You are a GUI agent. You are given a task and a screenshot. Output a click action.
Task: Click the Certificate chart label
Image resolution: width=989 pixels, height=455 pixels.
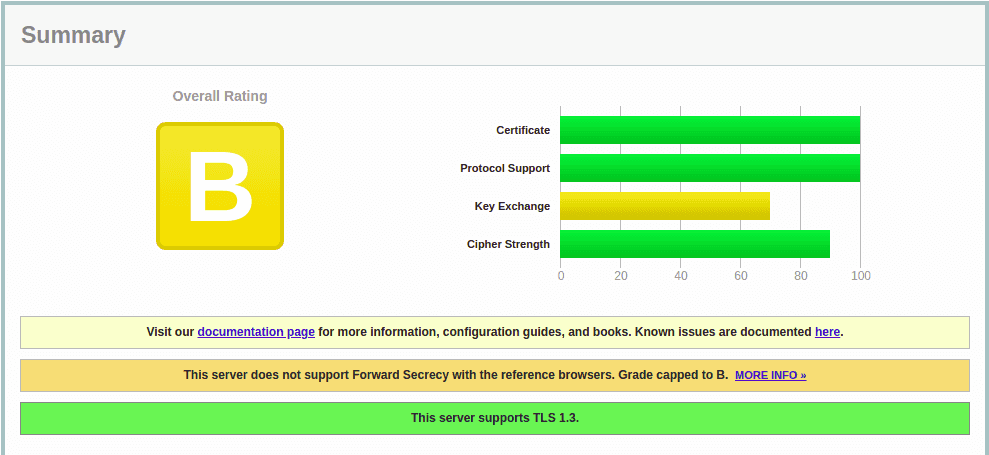coord(523,130)
